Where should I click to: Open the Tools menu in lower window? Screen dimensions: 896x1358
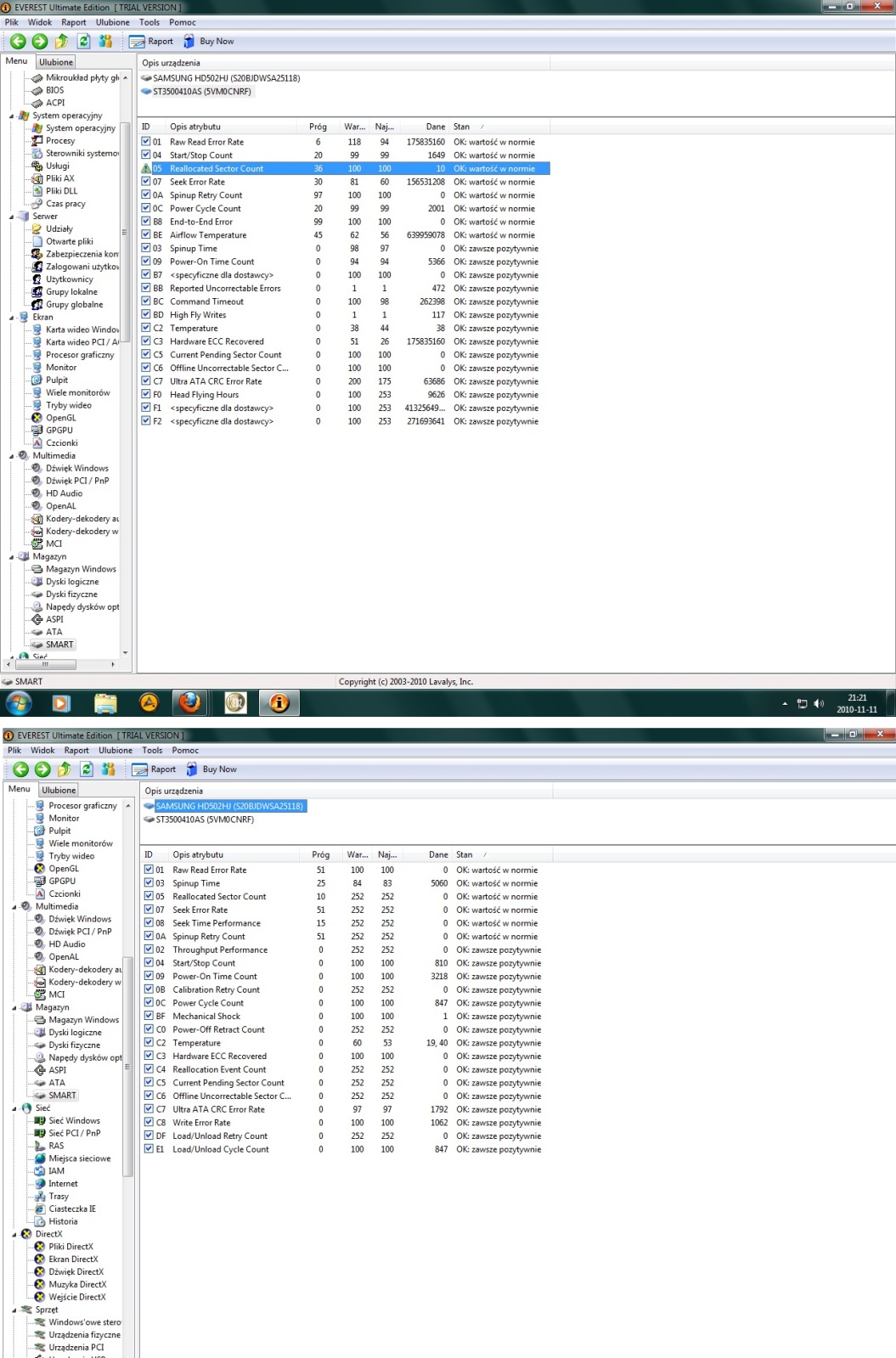pos(152,750)
